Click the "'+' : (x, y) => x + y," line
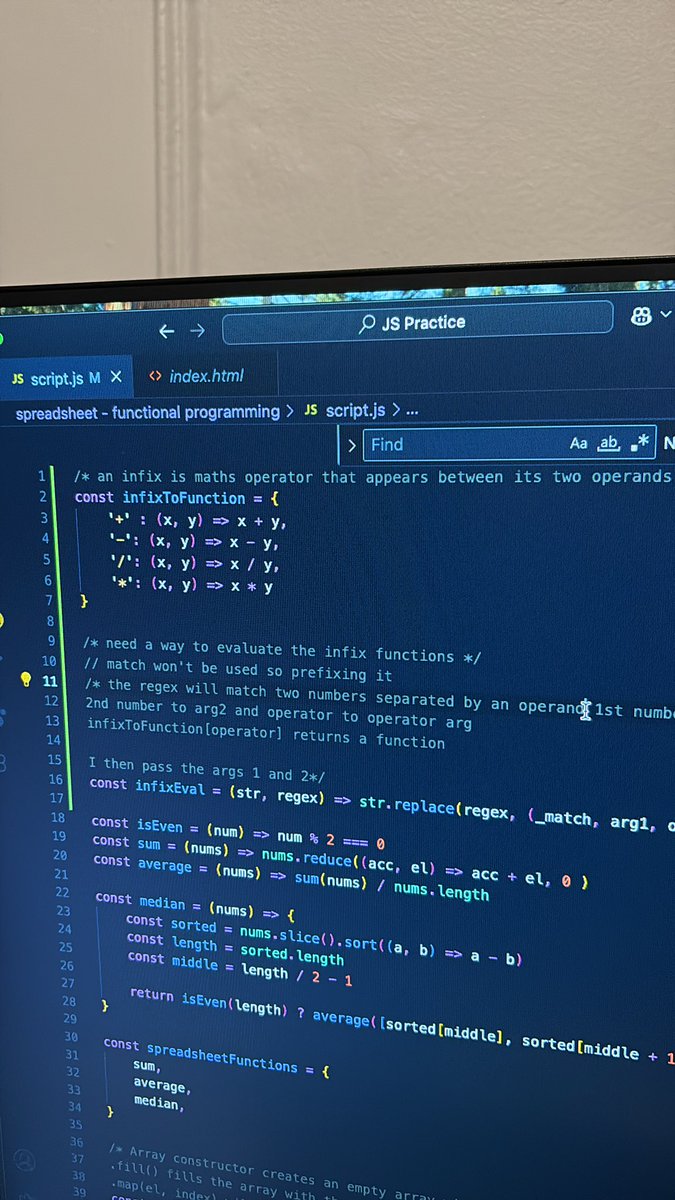Image resolution: width=675 pixels, height=1200 pixels. coord(198,521)
